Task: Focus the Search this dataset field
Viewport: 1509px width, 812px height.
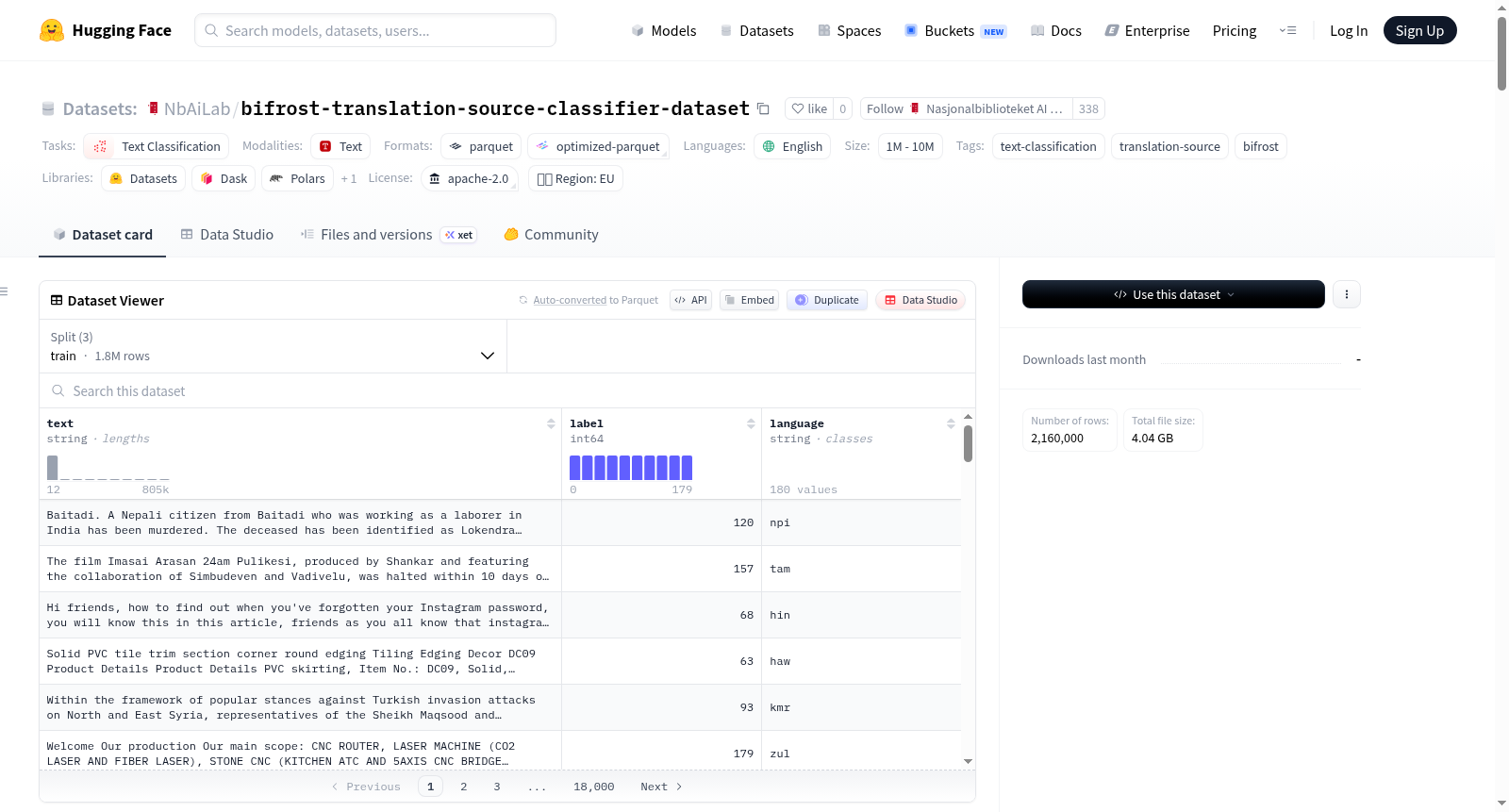Action: (507, 390)
